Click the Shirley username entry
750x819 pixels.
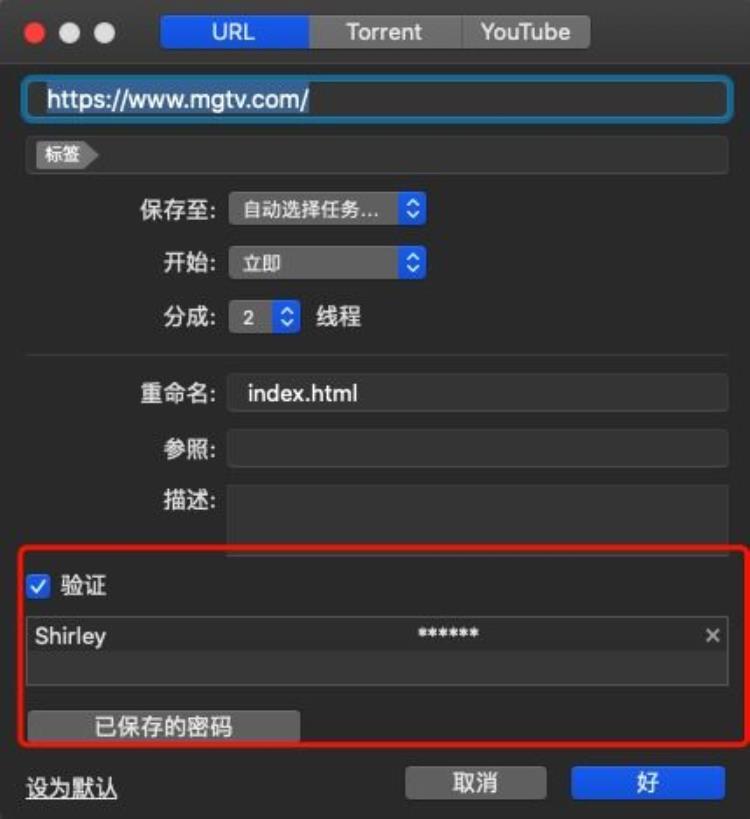coord(70,636)
